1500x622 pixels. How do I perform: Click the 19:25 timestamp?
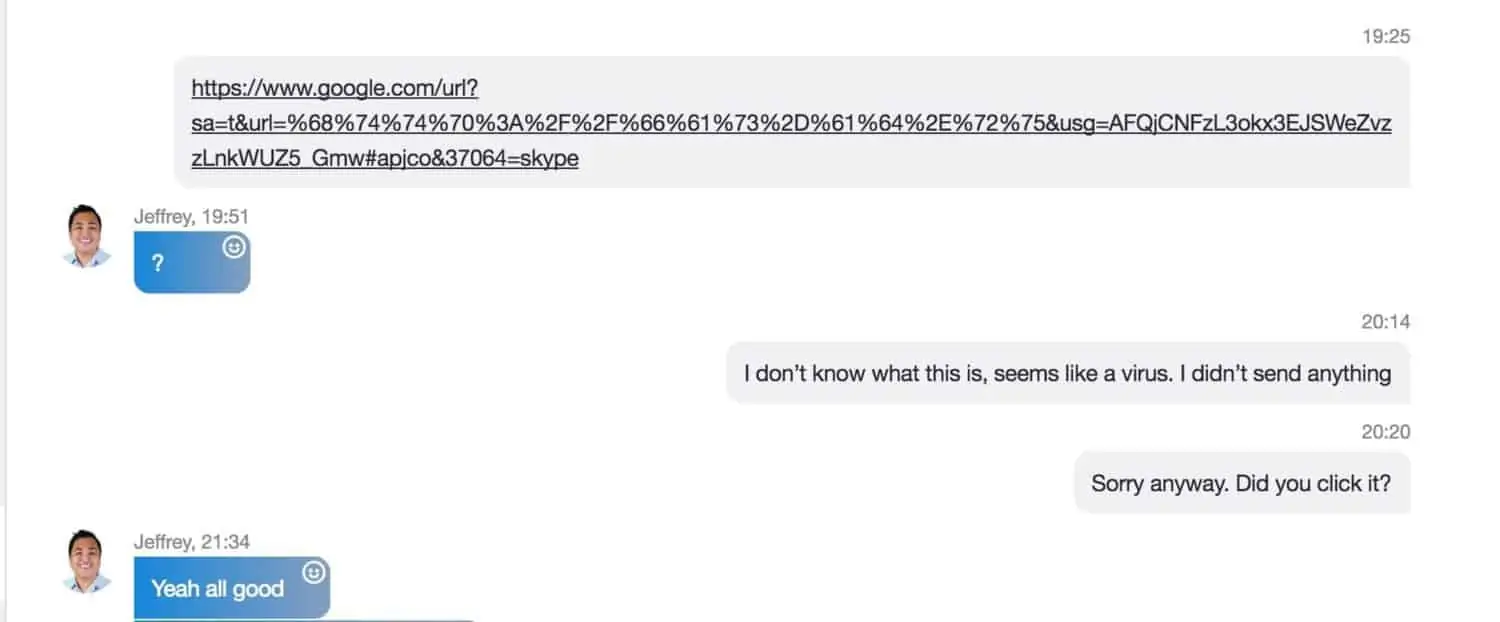tap(1386, 37)
